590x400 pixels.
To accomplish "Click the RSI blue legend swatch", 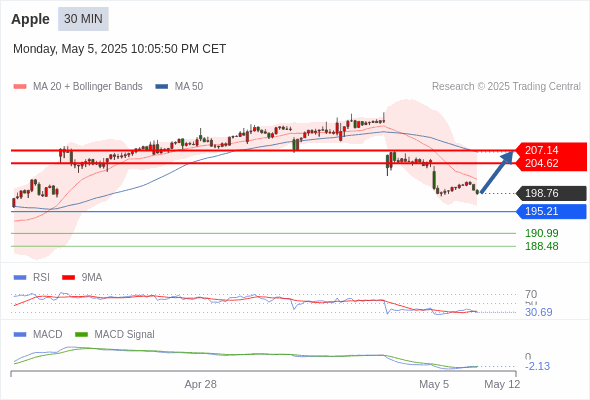I will [x=20, y=278].
